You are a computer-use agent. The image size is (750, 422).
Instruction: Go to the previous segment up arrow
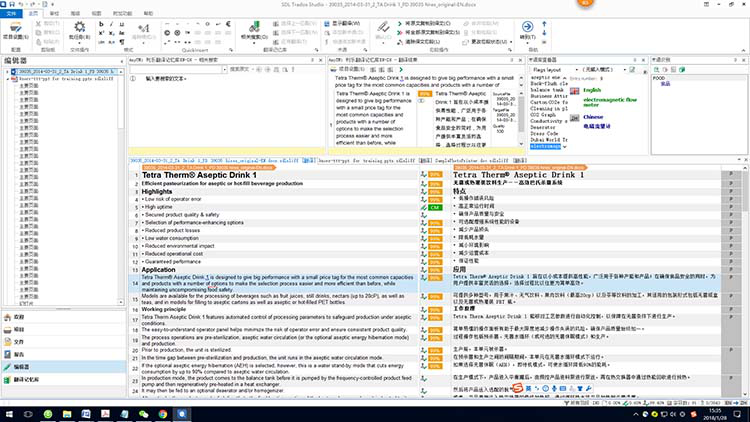[x=544, y=24]
